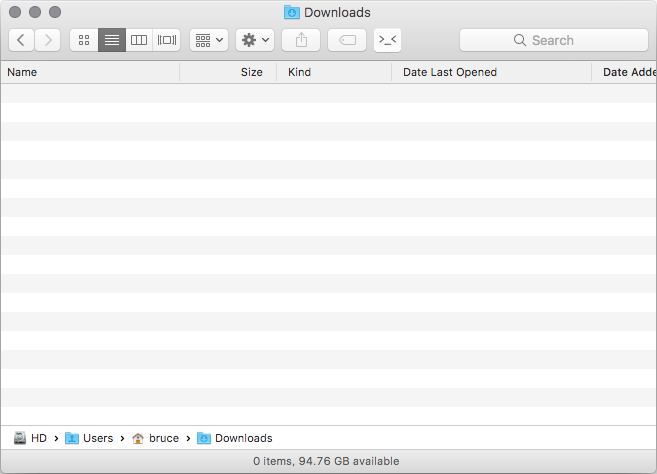Switch to list view
The height and width of the screenshot is (474, 657).
click(112, 40)
